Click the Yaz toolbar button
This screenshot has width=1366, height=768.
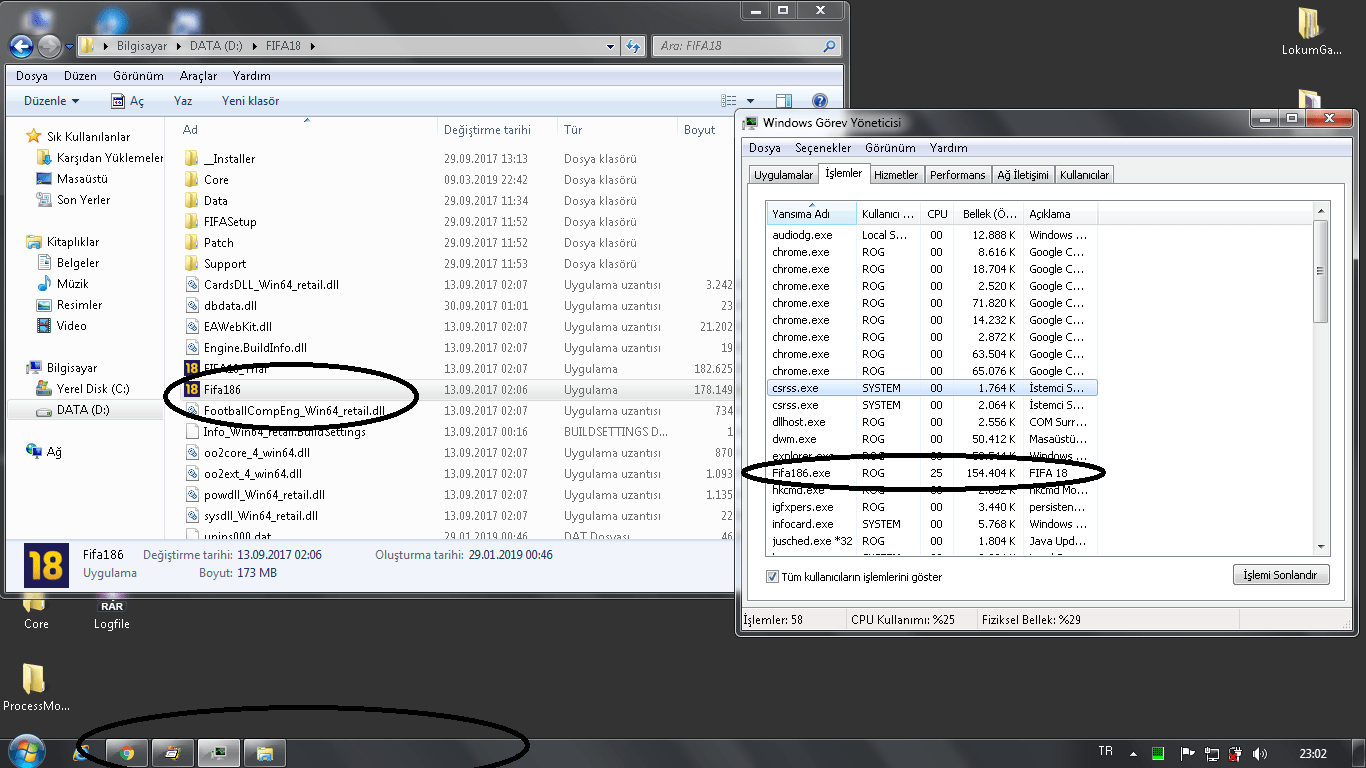coord(182,101)
